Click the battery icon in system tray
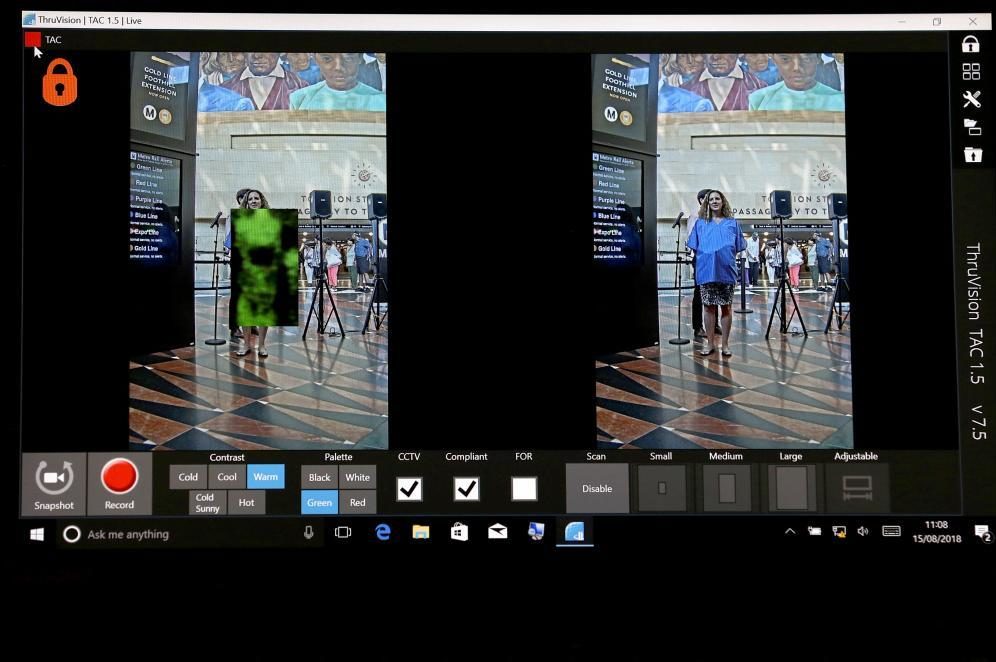996x662 pixels. (814, 531)
